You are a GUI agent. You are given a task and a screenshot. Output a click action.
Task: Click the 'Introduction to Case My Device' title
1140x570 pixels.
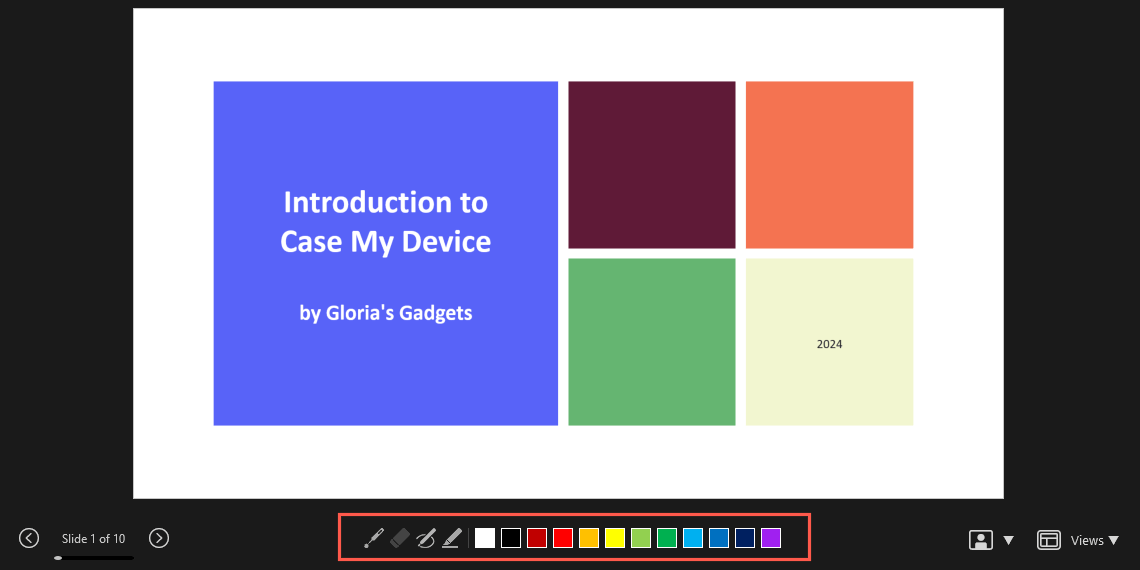pos(385,222)
